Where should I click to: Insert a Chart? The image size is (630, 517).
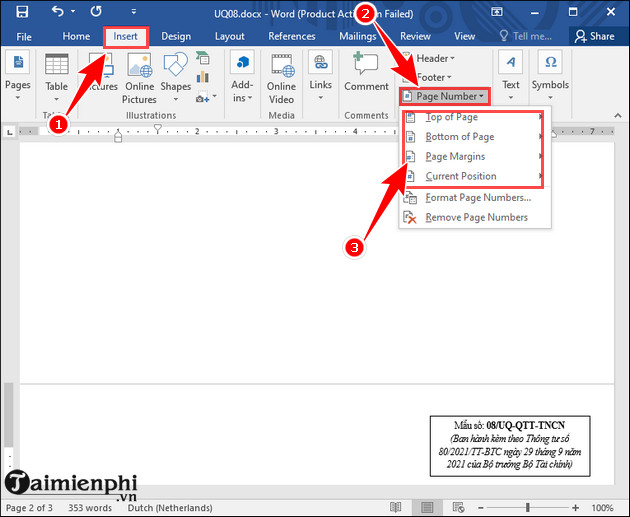tap(203, 77)
